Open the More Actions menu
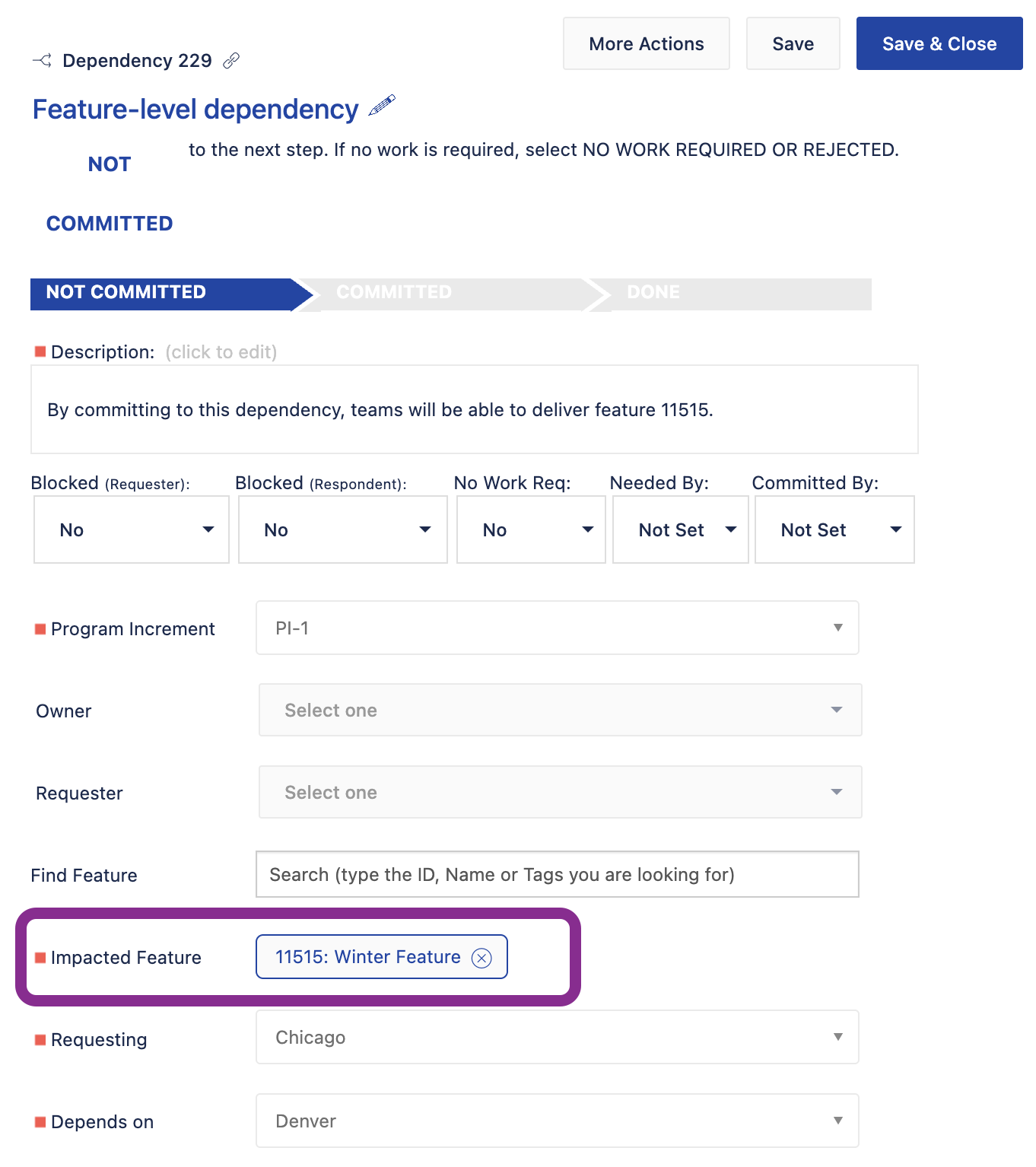The width and height of the screenshot is (1036, 1167). [x=647, y=44]
